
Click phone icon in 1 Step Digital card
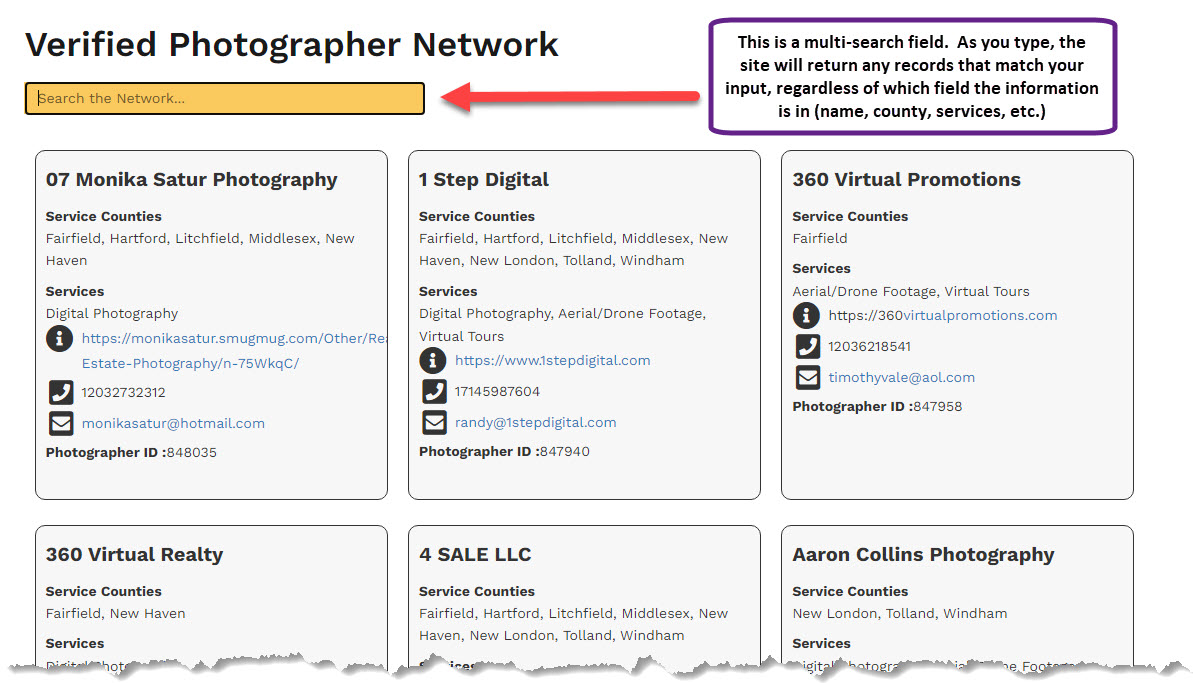click(434, 391)
